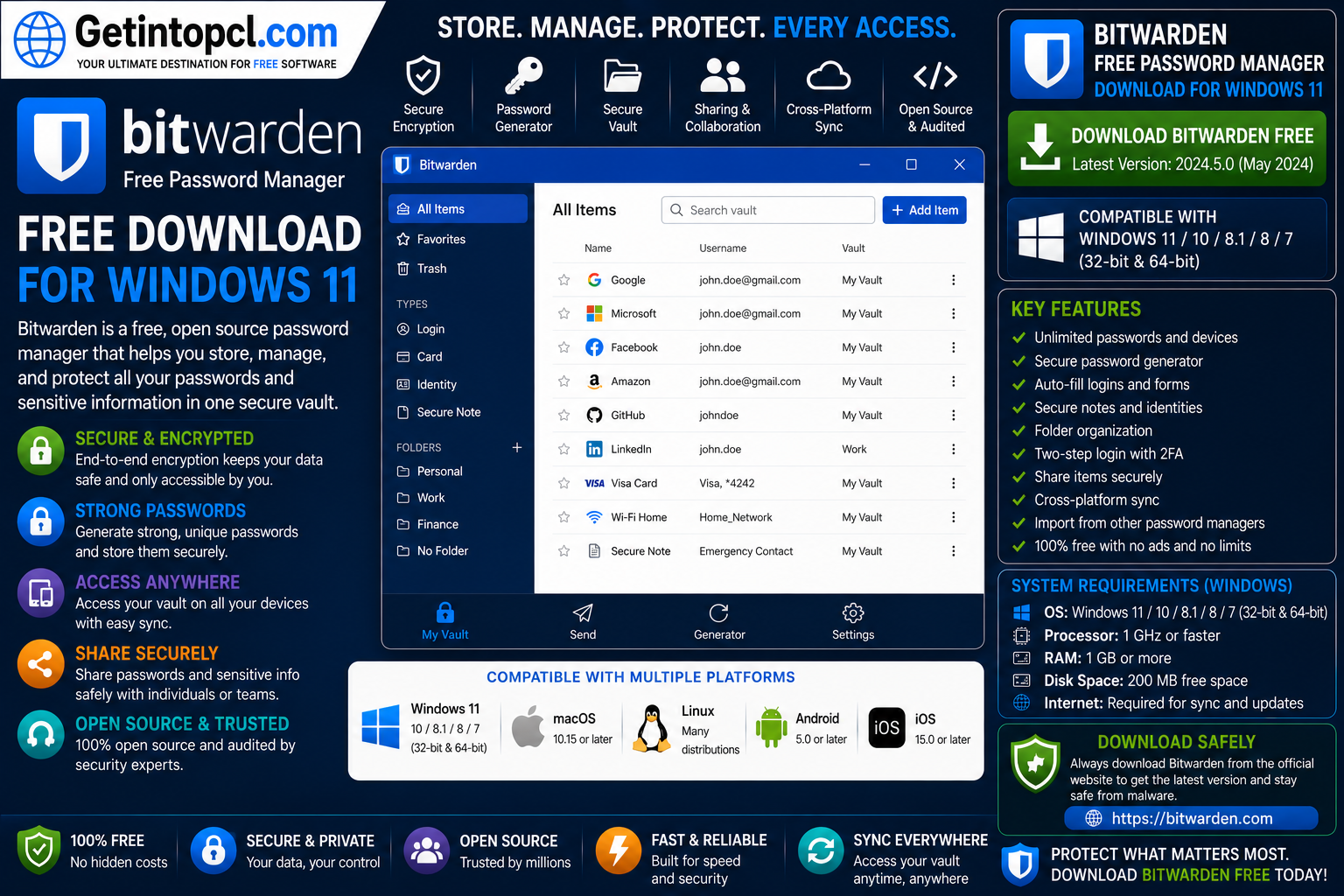
Task: Click the Getintopcl globe logo
Action: point(39,39)
